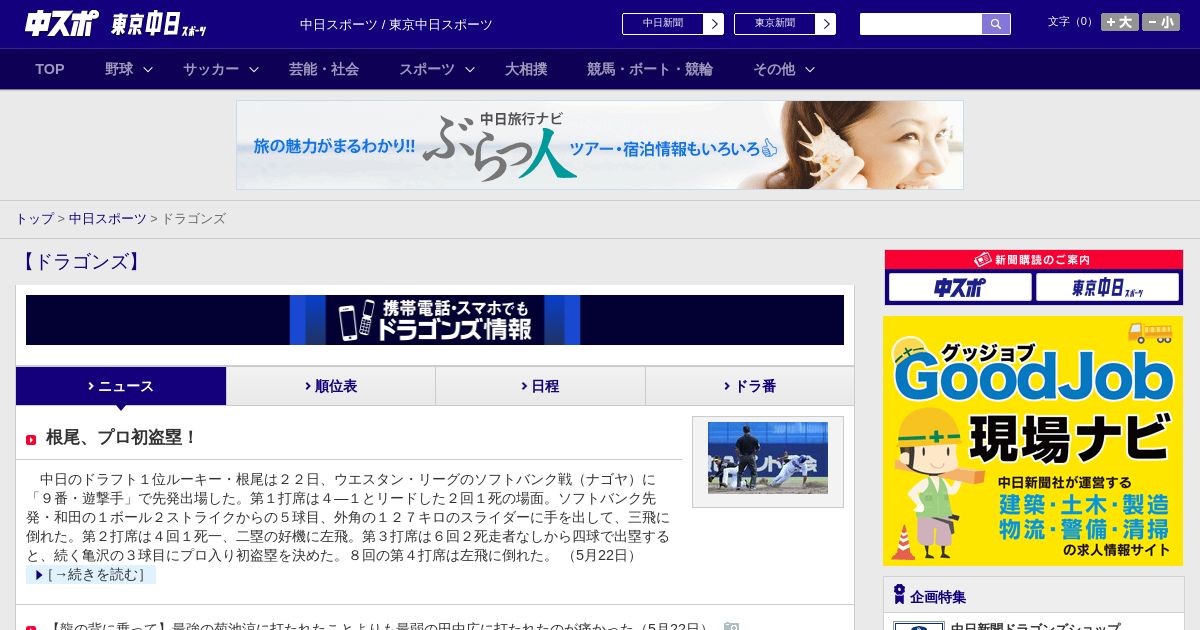This screenshot has height=630, width=1200.
Task: Increase font size with ＋大 button
Action: pyautogui.click(x=1120, y=22)
